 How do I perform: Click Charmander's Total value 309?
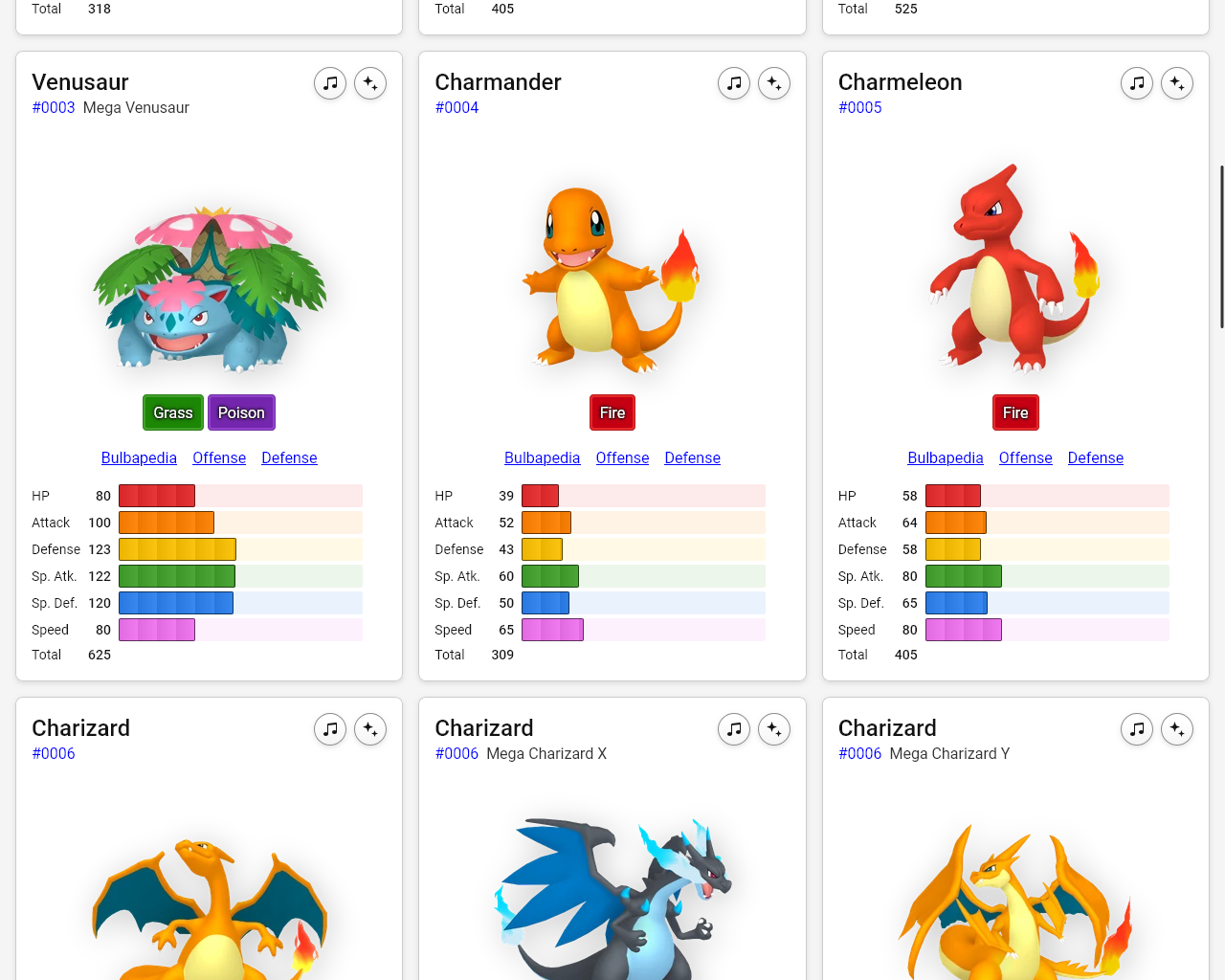(502, 655)
